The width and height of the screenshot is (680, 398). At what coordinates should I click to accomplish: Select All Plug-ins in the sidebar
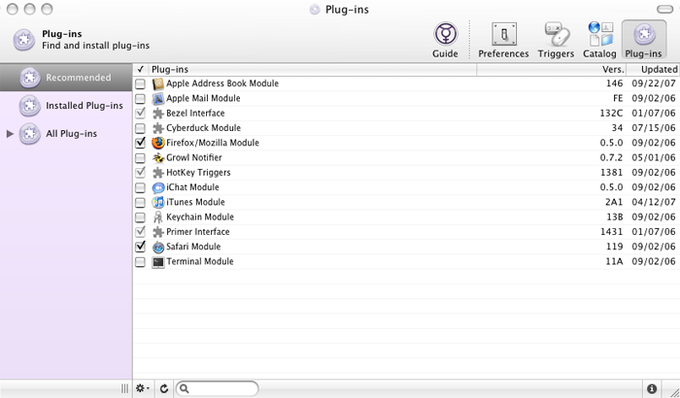coord(66,134)
